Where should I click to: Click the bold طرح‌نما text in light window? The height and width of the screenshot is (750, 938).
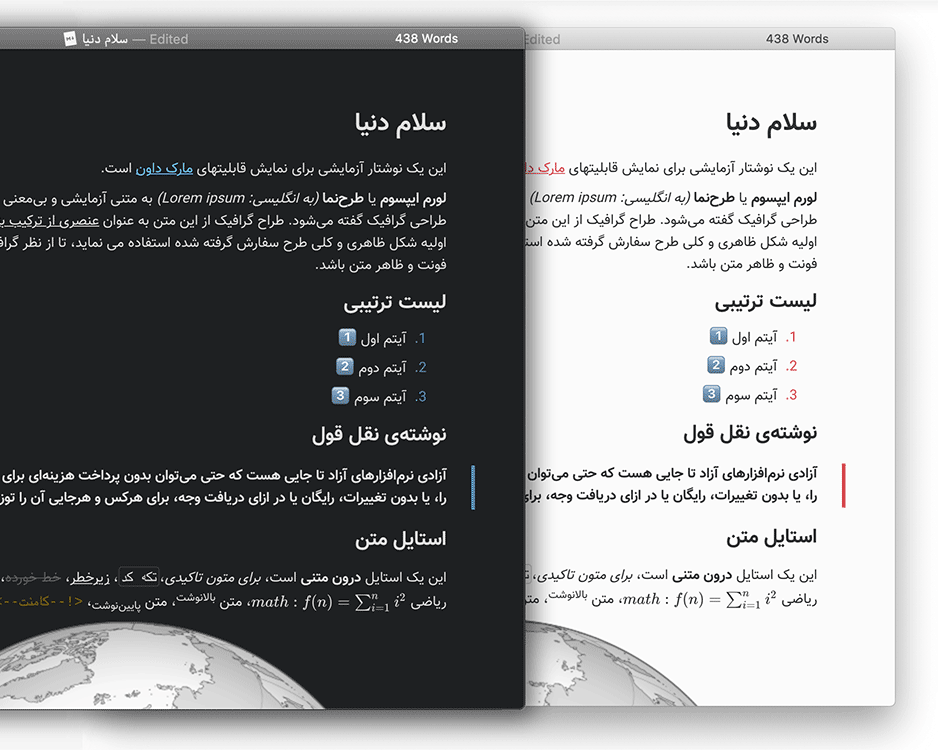(x=714, y=198)
